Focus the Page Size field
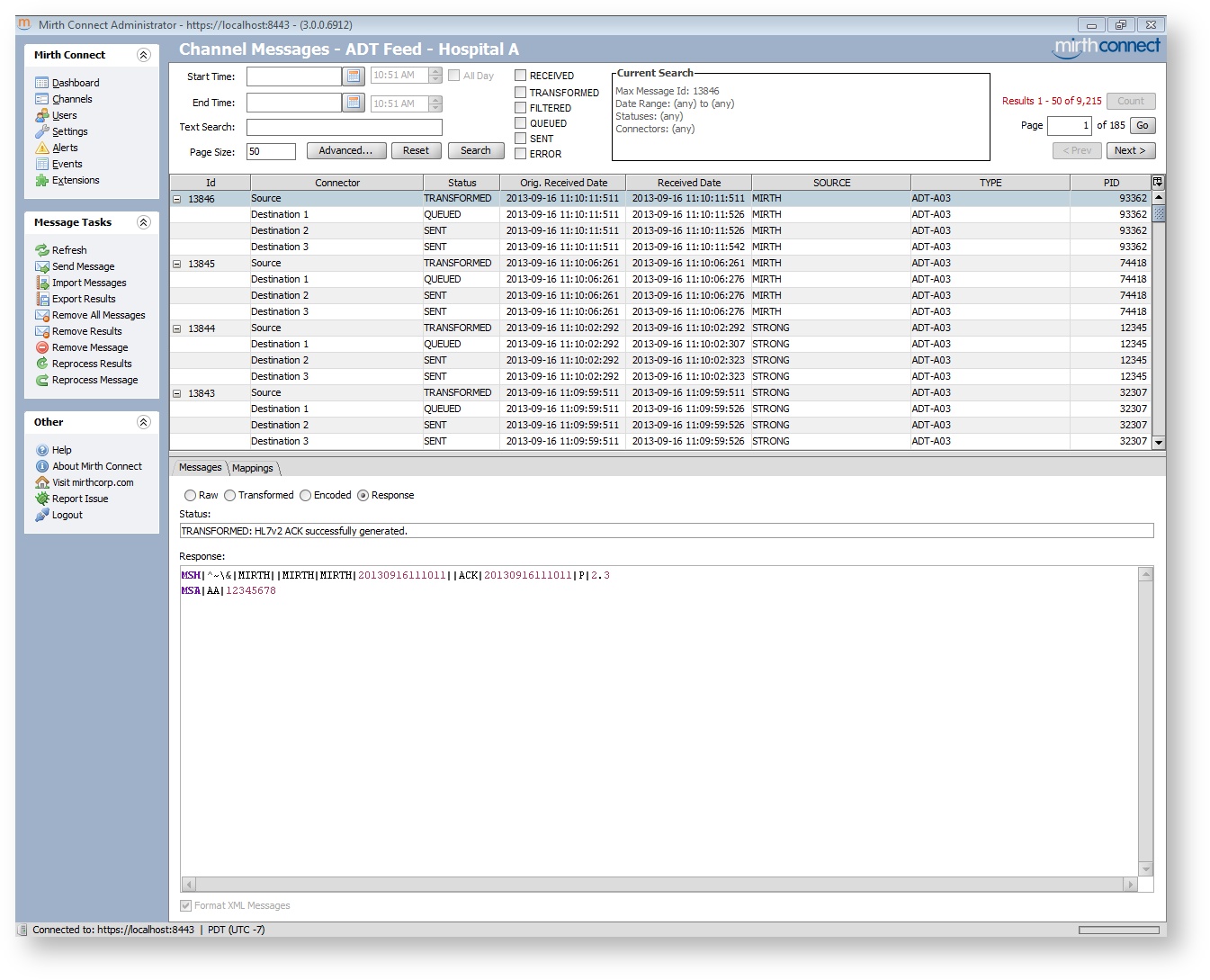 271,151
